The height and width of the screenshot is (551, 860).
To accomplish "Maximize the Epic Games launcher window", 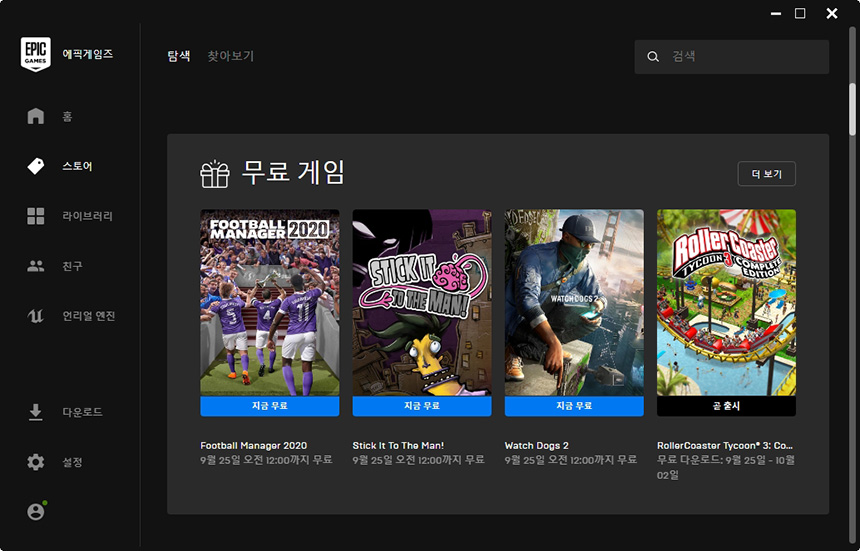I will (800, 13).
